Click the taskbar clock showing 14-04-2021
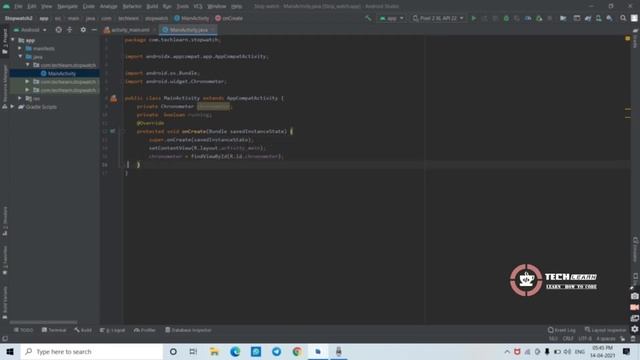Image resolution: width=640 pixels, height=360 pixels. point(602,351)
